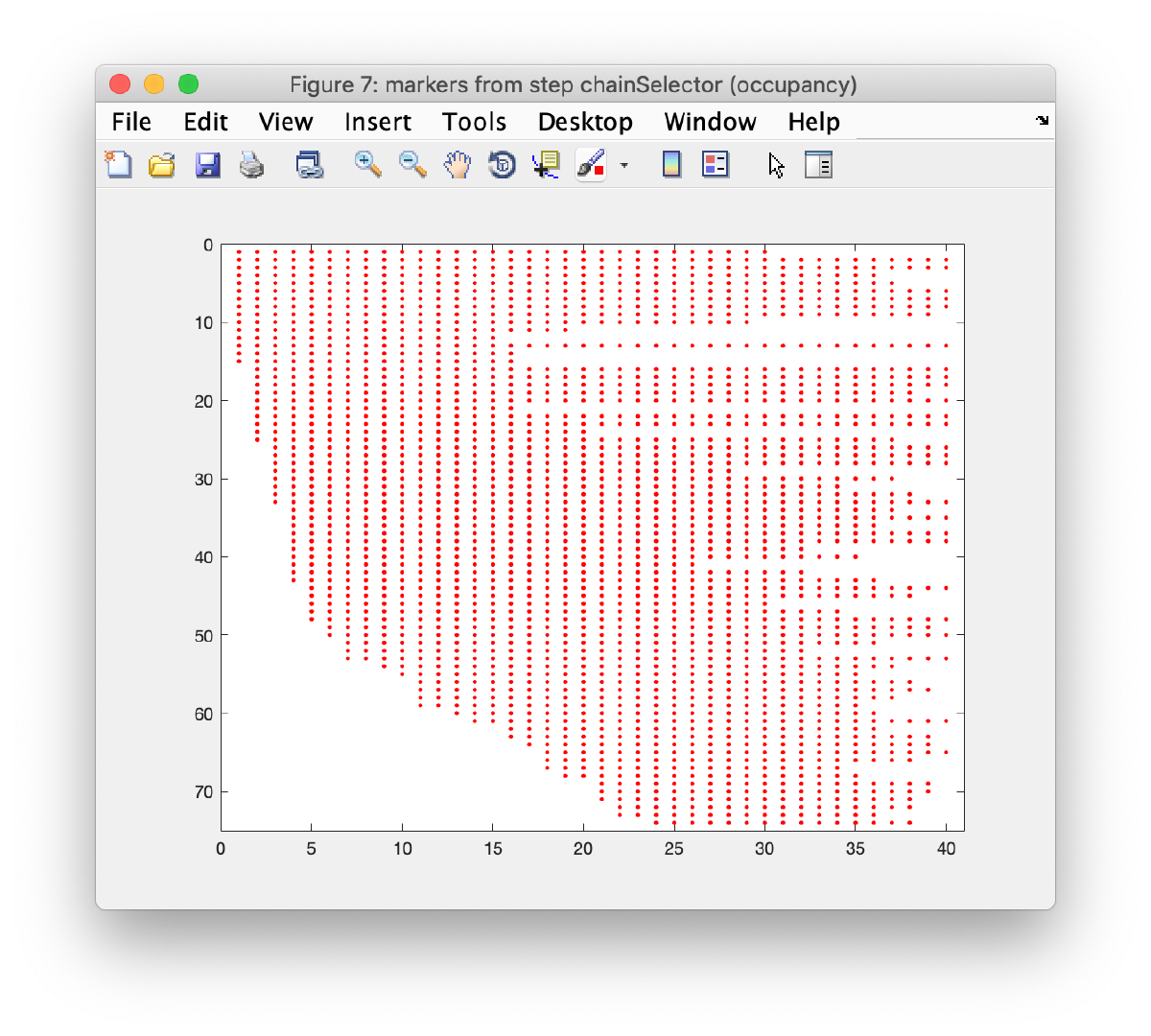Open the Brush tool dropdown arrow
1151x1036 pixels.
[624, 165]
